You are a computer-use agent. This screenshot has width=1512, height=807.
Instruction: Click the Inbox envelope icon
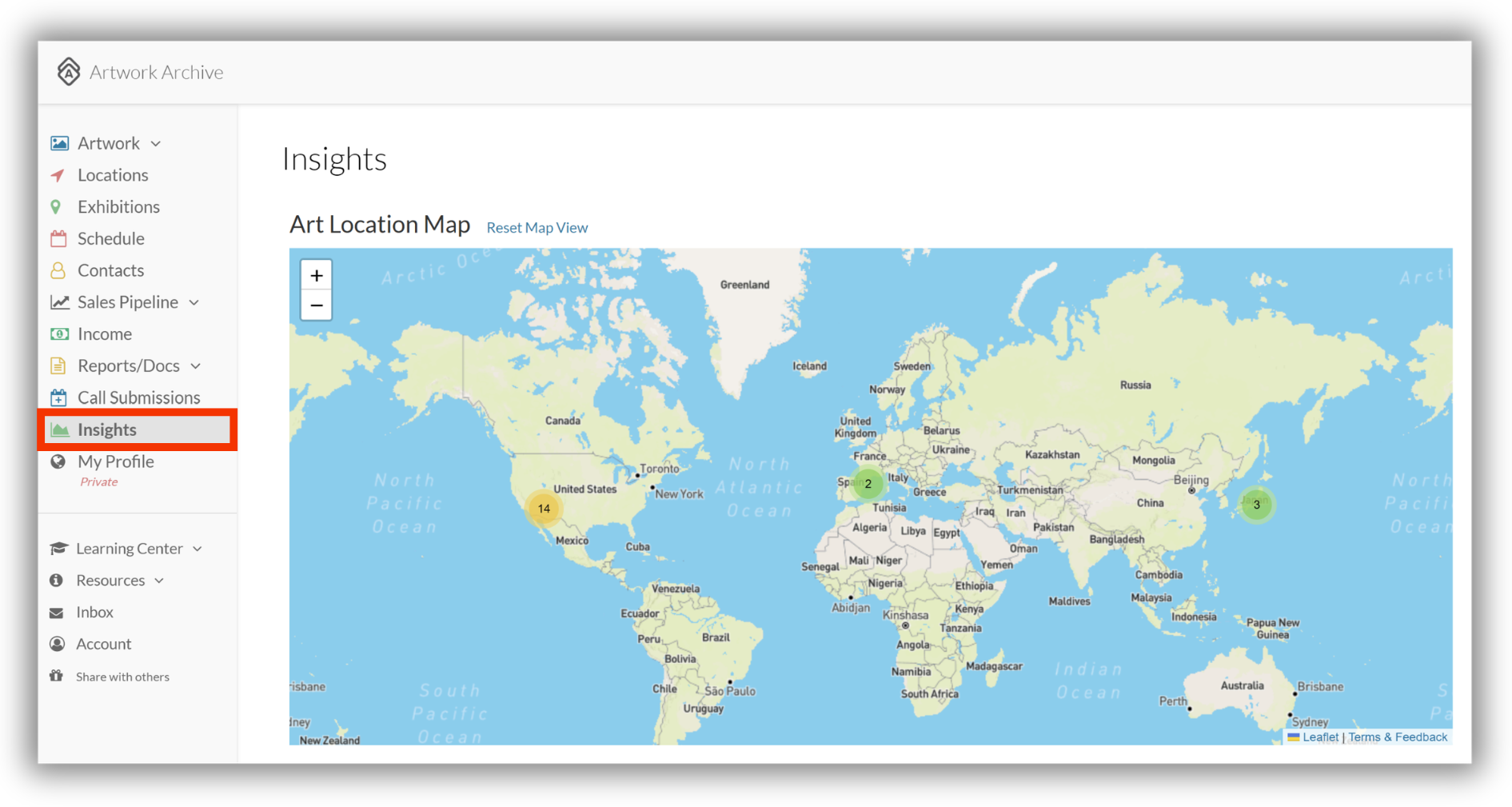pyautogui.click(x=57, y=613)
